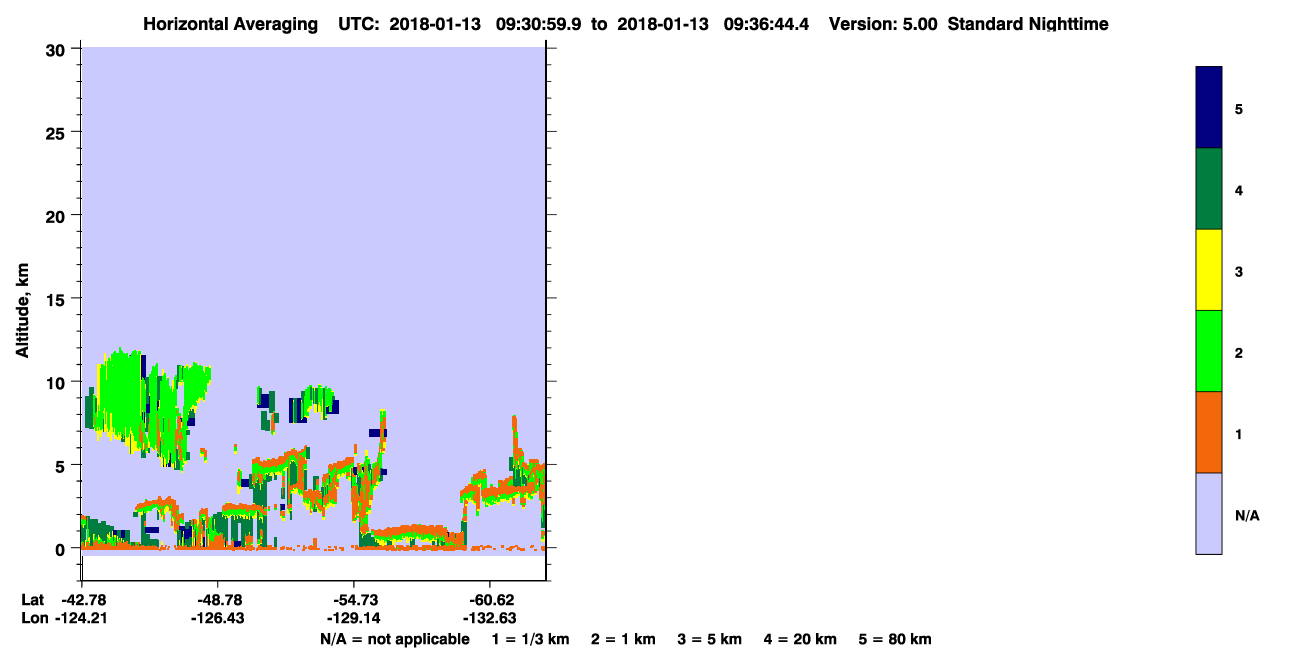
Task: Click the colorbar label '2'
Action: tap(1239, 352)
